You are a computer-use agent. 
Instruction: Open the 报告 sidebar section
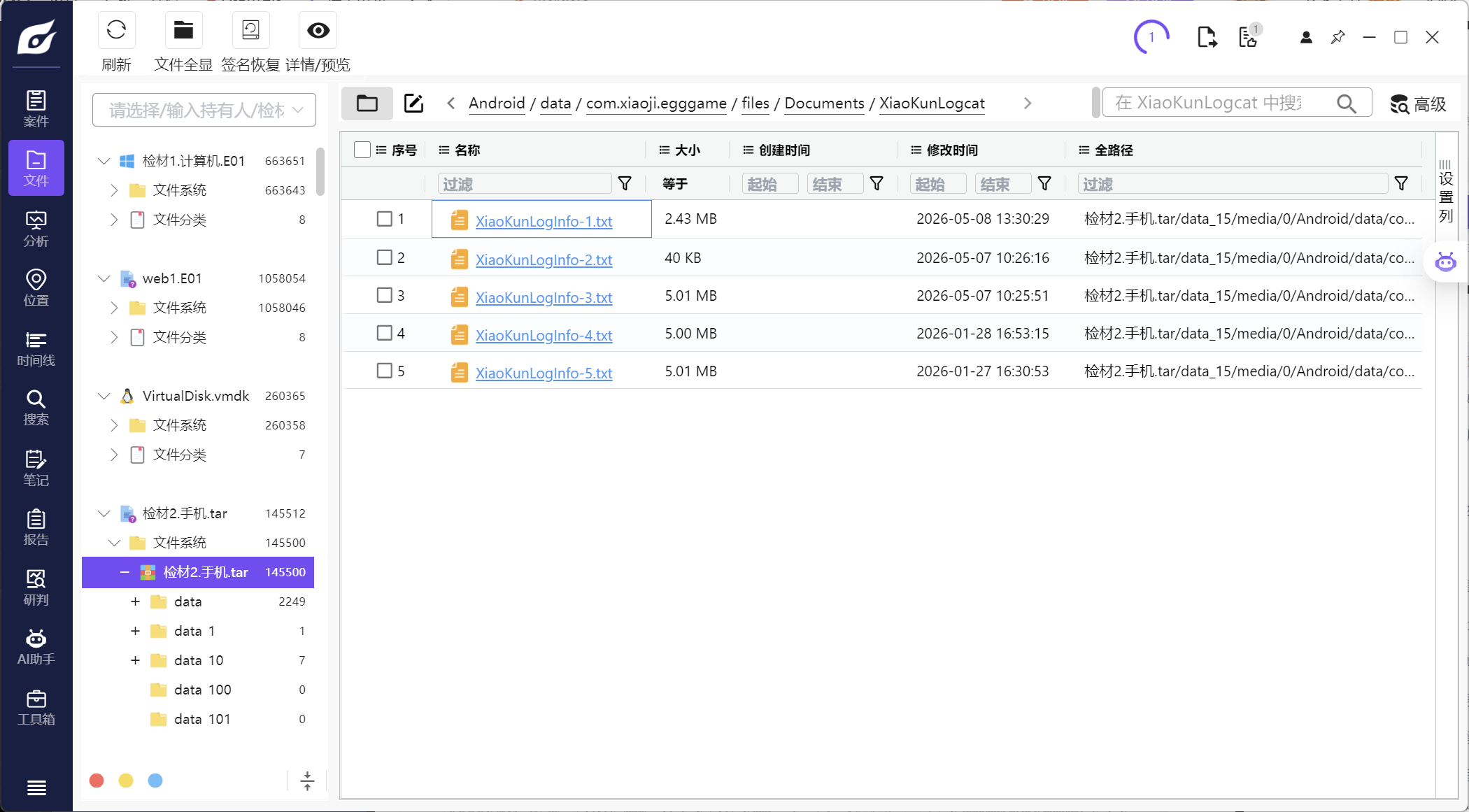click(36, 527)
